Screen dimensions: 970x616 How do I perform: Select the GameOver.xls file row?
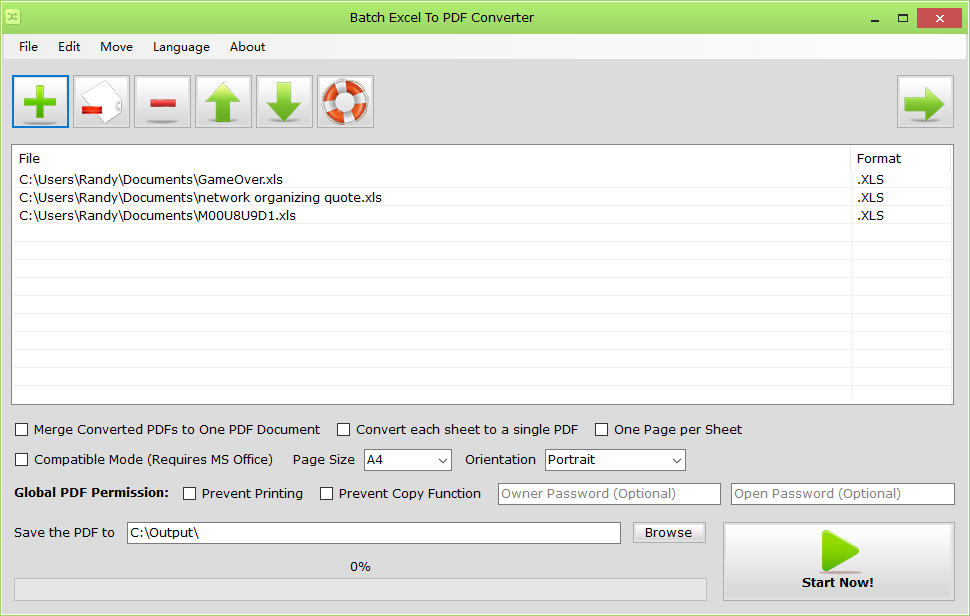[482, 179]
